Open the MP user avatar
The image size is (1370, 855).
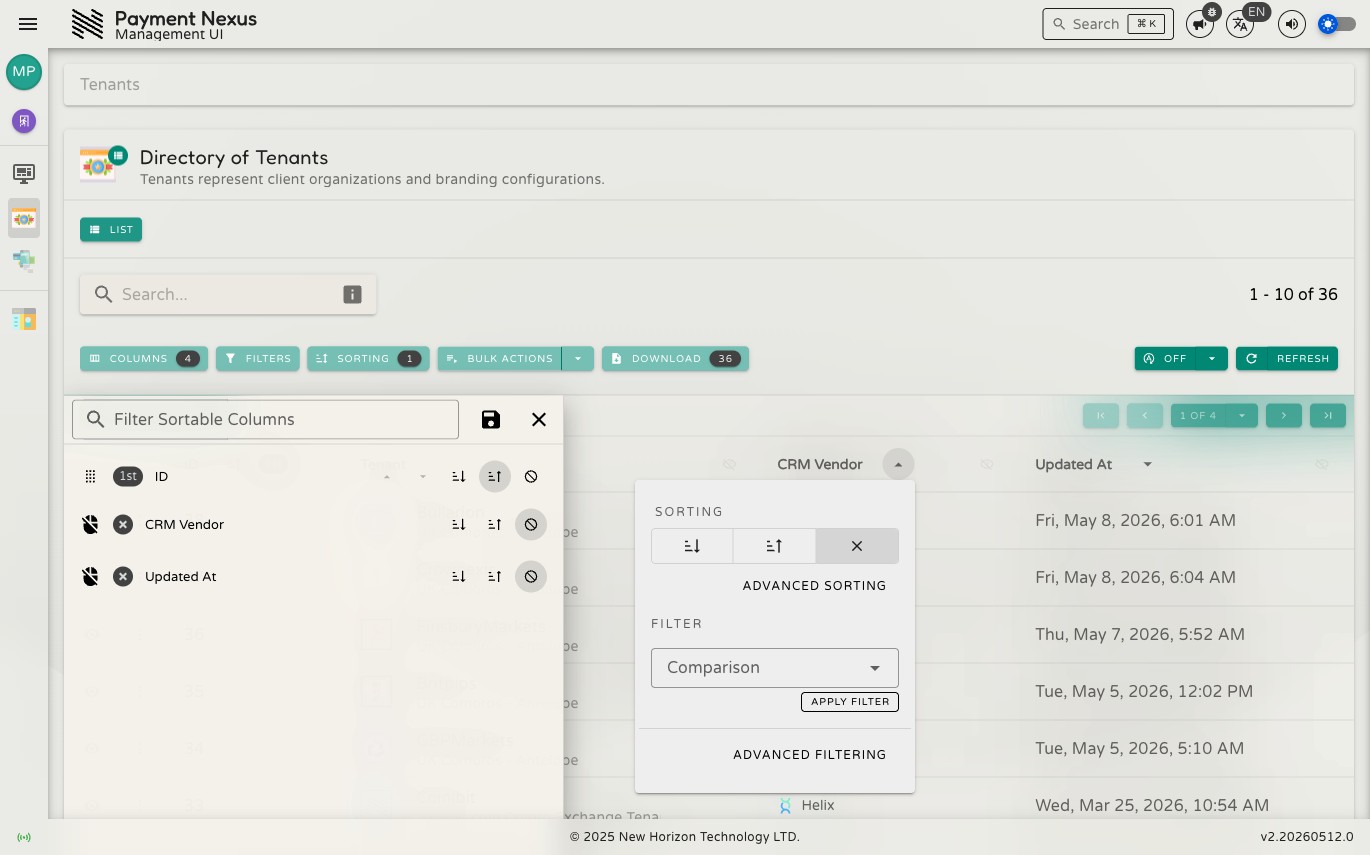pos(24,72)
